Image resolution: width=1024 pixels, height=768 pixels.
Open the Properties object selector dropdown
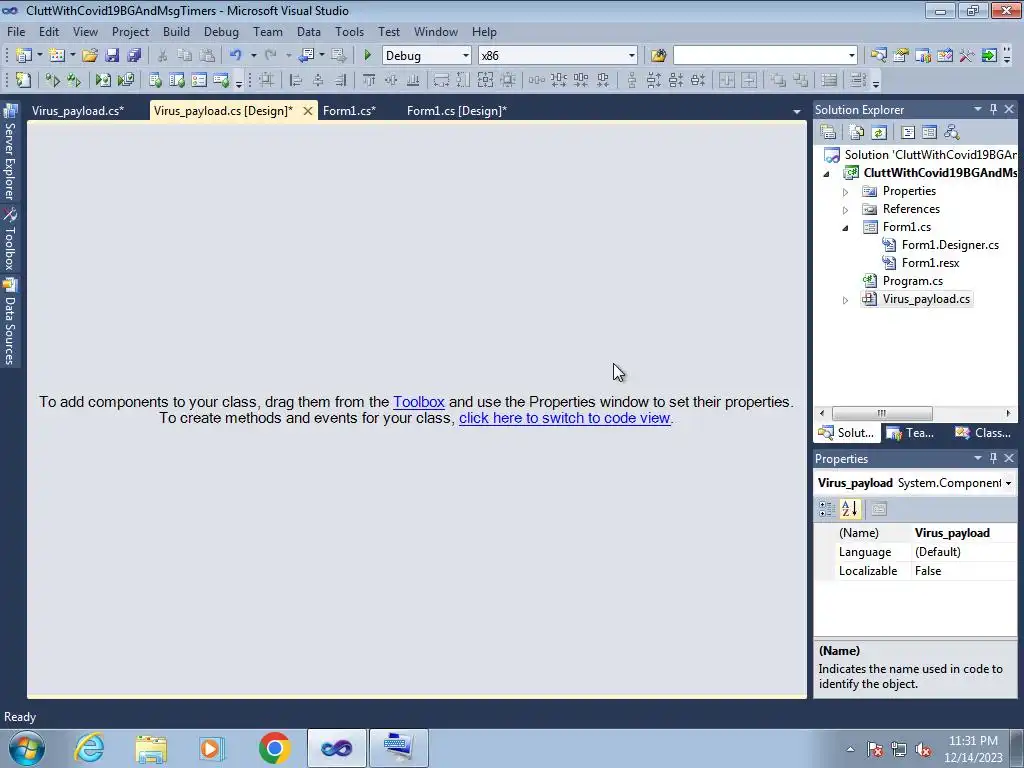click(1008, 483)
